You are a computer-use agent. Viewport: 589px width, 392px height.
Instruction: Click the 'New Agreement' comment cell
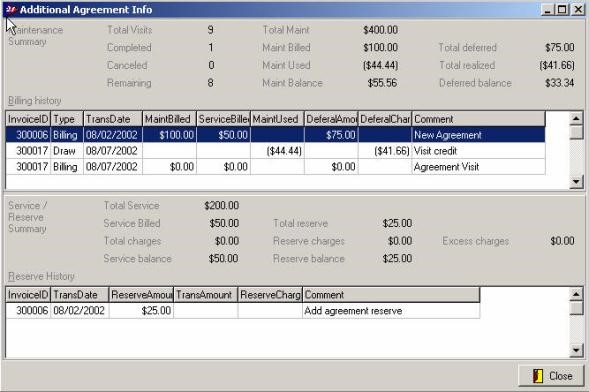pos(479,135)
